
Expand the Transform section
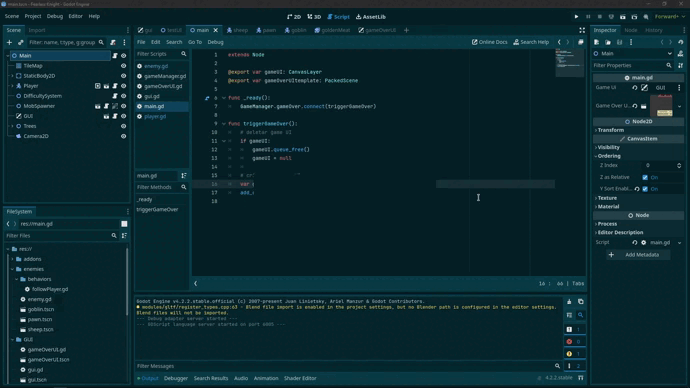tap(610, 130)
